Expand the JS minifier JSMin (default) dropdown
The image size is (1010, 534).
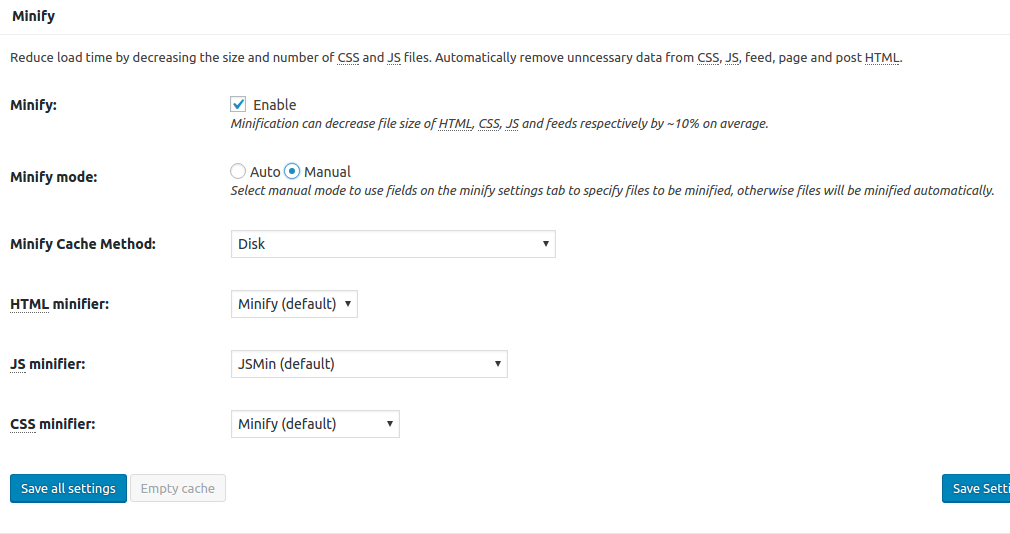[369, 364]
